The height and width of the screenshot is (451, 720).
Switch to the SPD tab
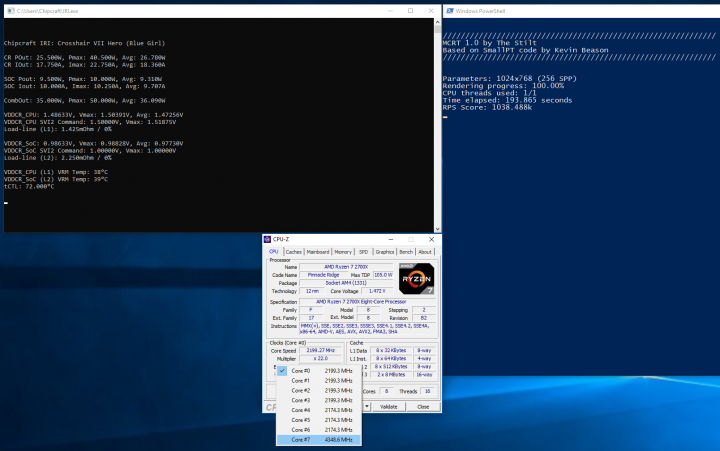(364, 252)
